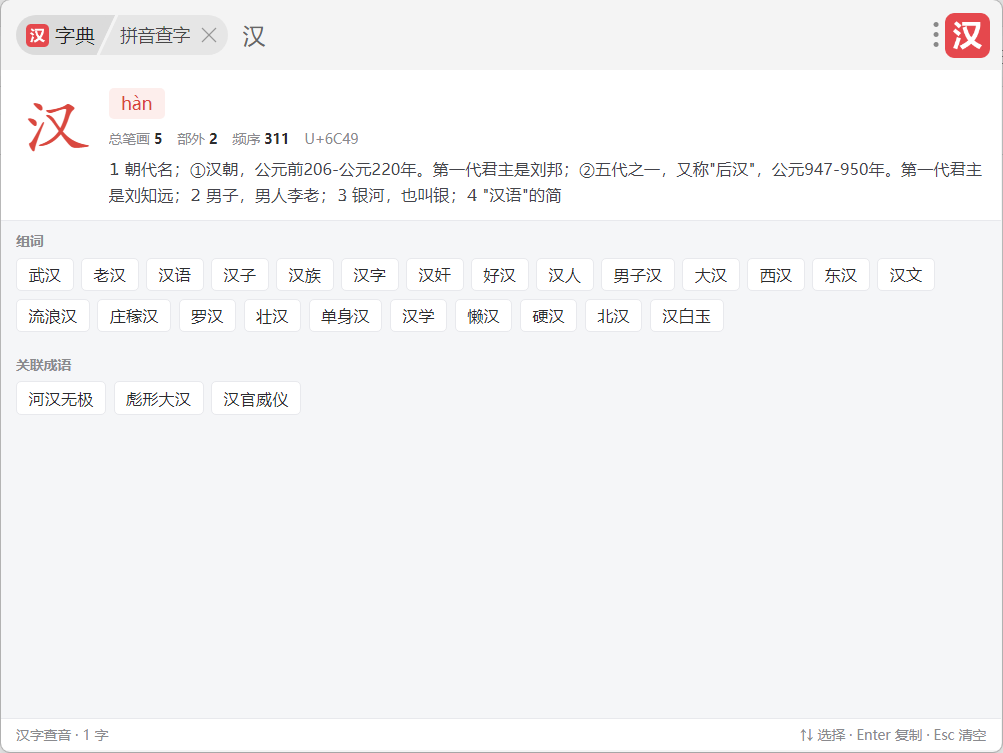This screenshot has height=753, width=1003.
Task: Close the 拼音查字 tab with X
Action: pos(209,35)
